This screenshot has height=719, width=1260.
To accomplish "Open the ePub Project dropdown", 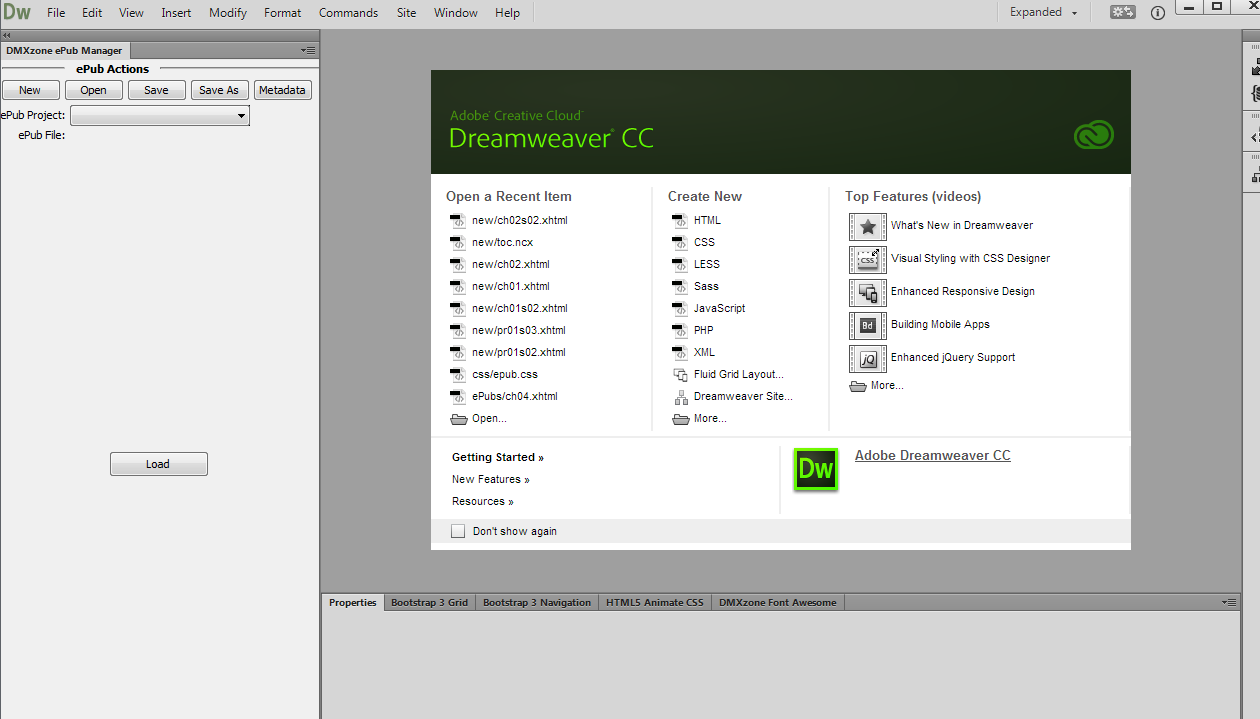I will tap(159, 116).
